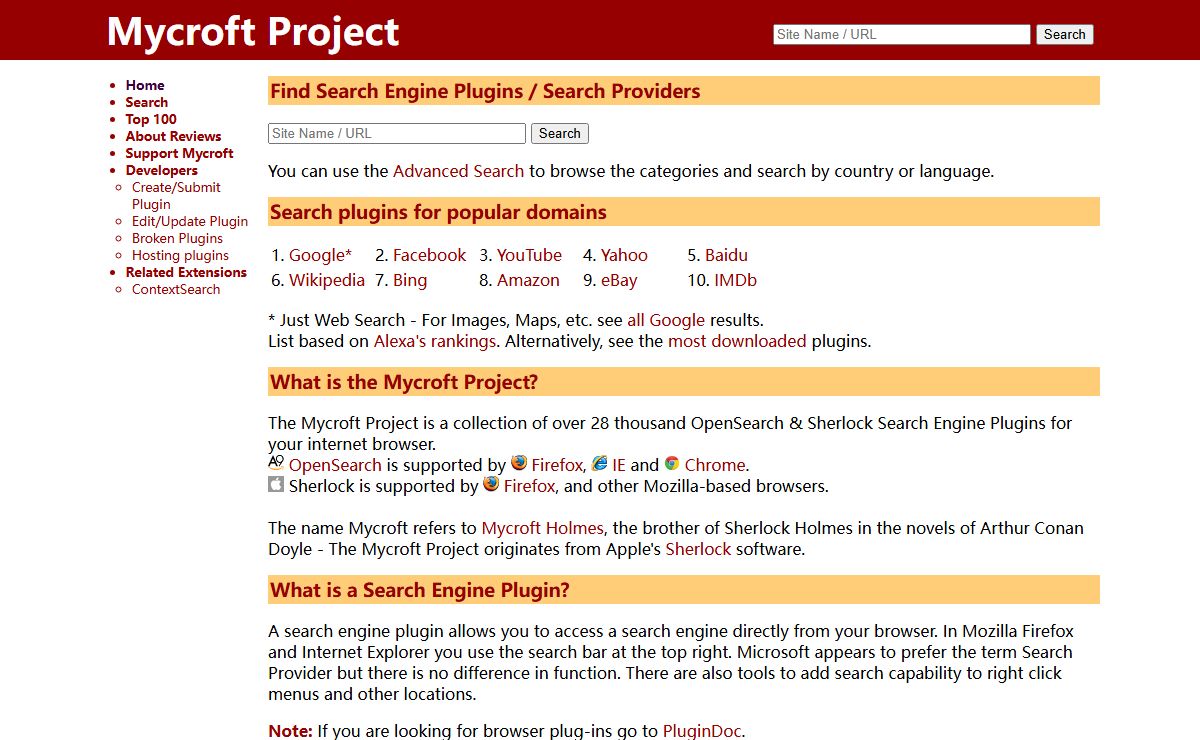Focus the header Site Name / URL field
This screenshot has width=1200, height=740.
(x=902, y=34)
